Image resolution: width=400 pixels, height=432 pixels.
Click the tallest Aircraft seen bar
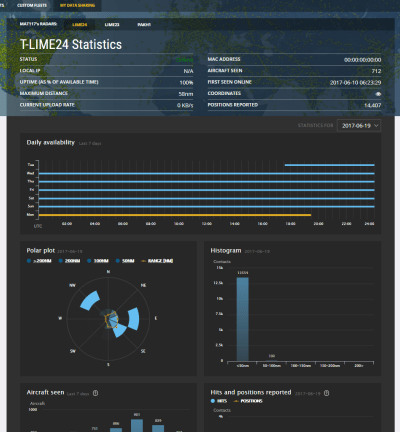tap(137, 425)
